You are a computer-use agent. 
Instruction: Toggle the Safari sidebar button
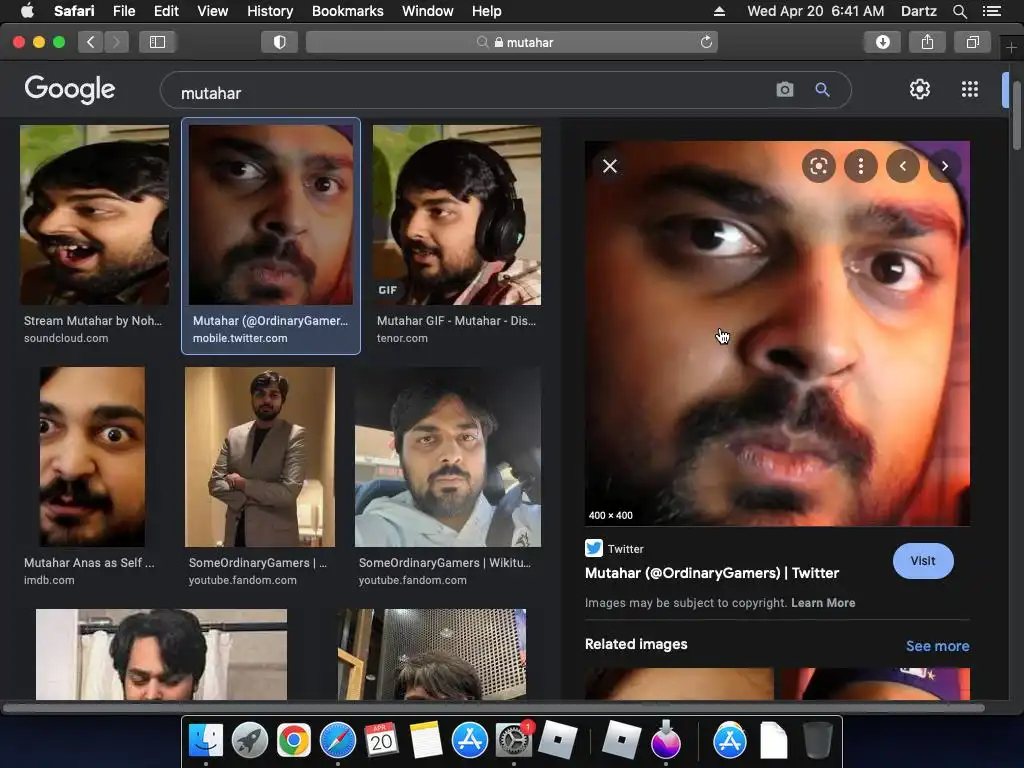coord(157,42)
